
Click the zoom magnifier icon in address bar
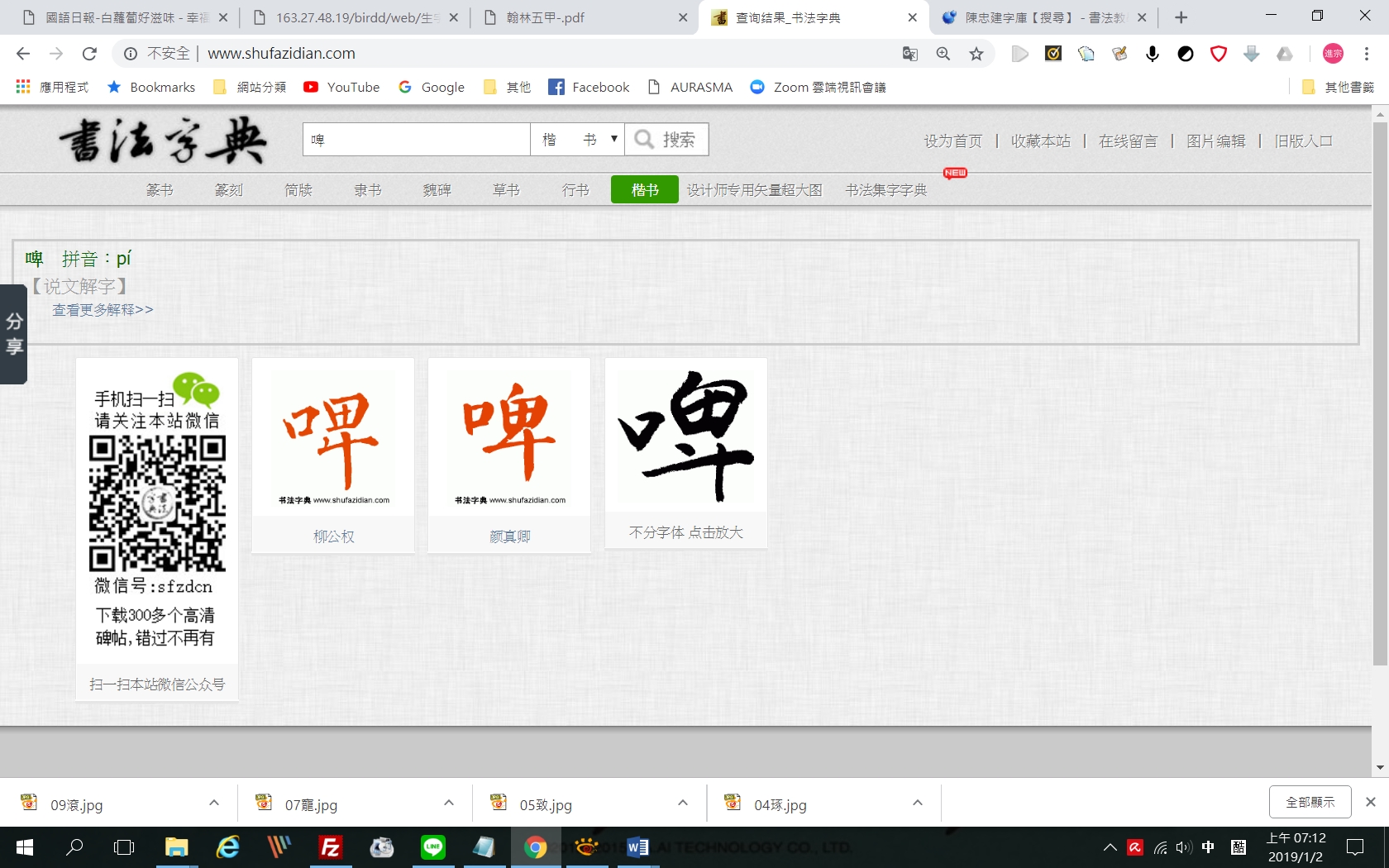click(943, 54)
